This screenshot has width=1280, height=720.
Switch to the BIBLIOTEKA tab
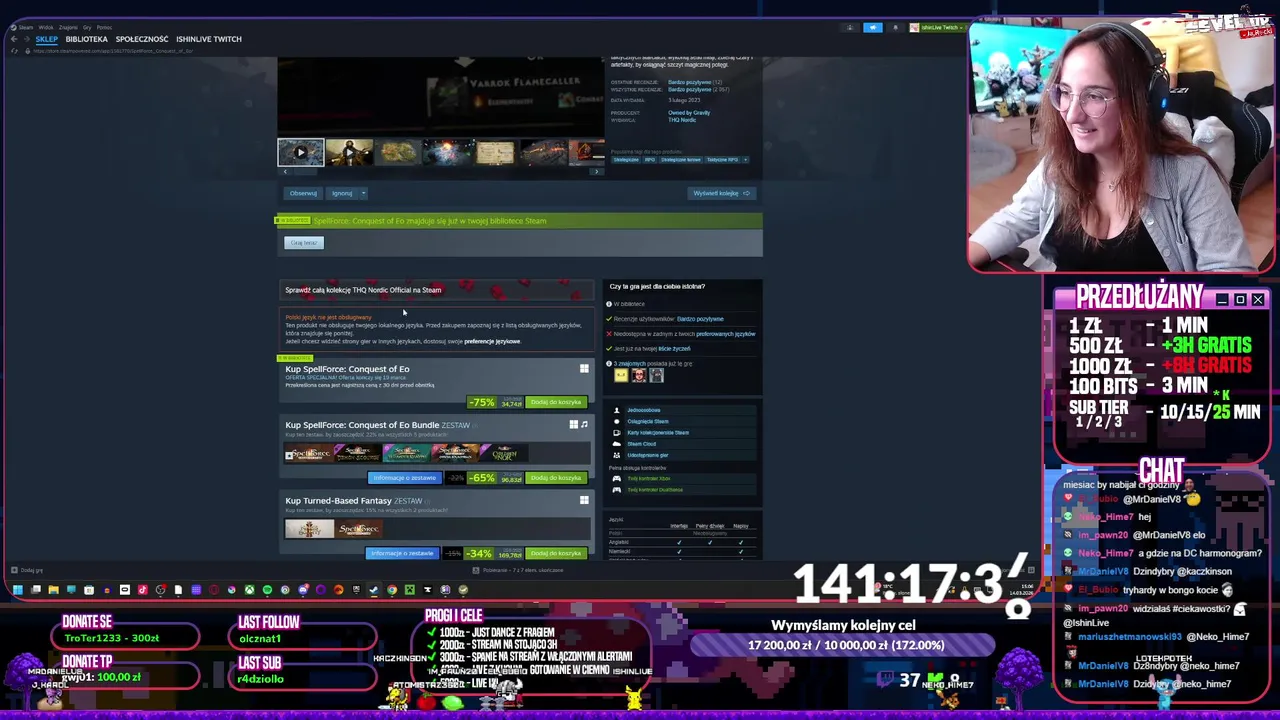86,39
